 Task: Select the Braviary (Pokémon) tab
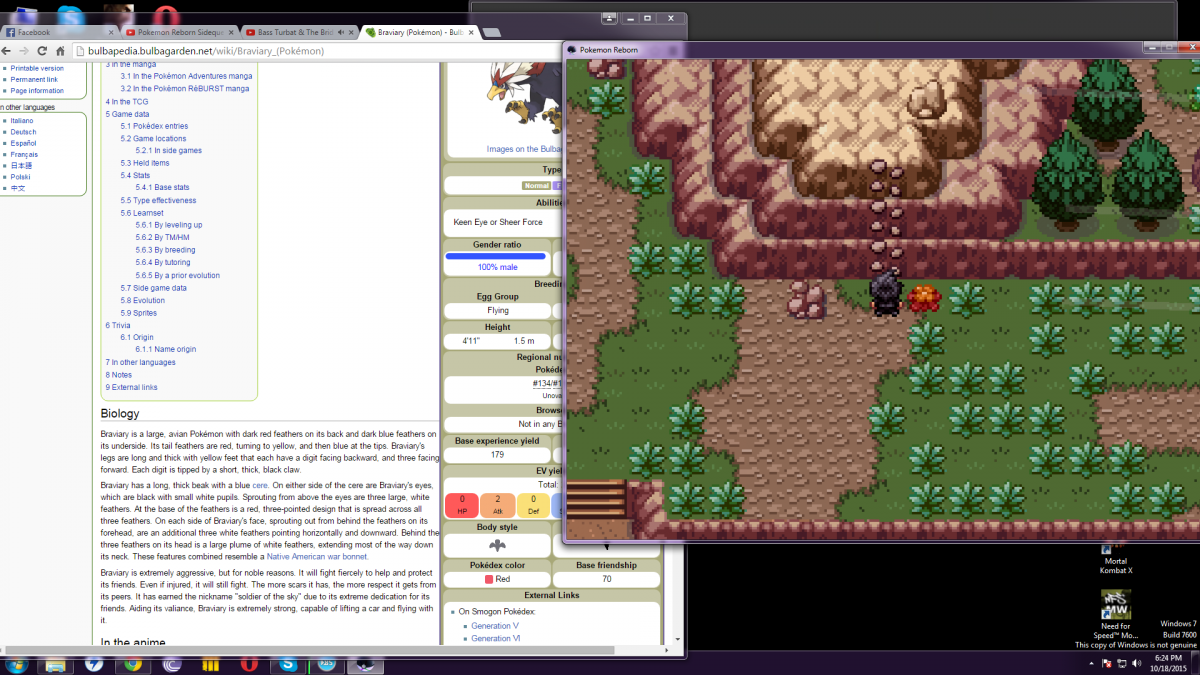click(x=420, y=32)
